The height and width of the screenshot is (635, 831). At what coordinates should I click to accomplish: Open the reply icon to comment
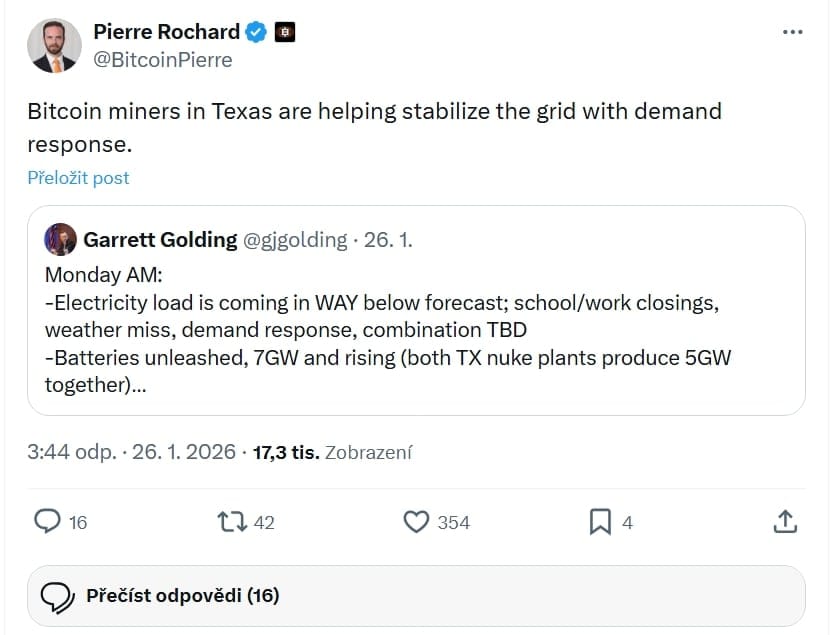[48, 522]
